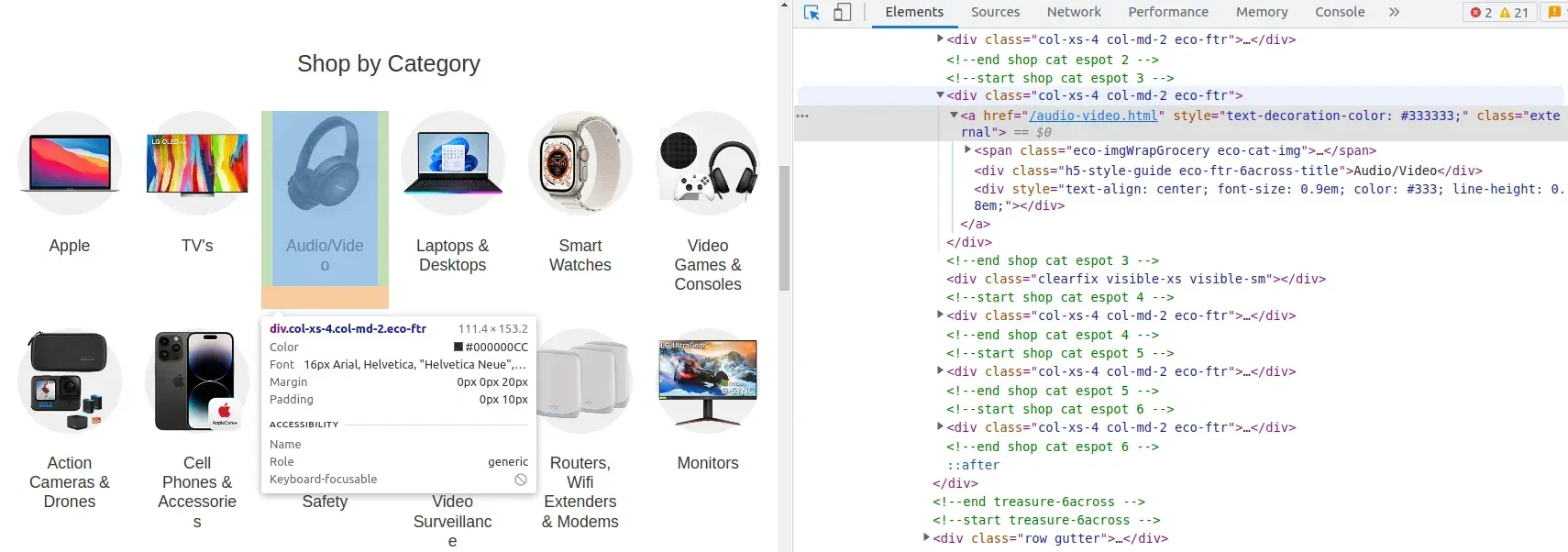This screenshot has height=552, width=1568.
Task: Open the Routers, Wifi Extenders & Modems label
Action: tap(580, 491)
